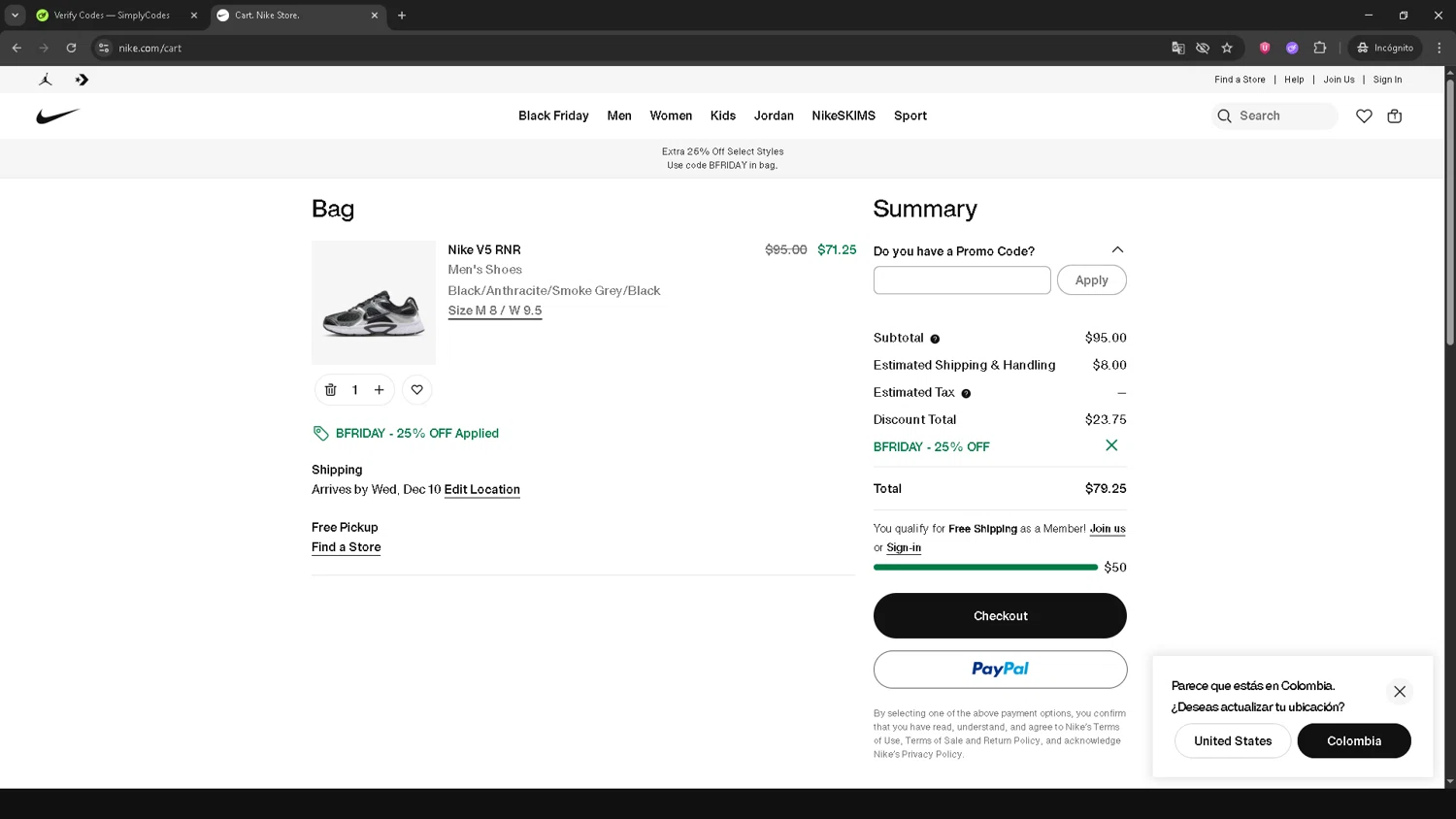The height and width of the screenshot is (819, 1456).
Task: Open Black Friday menu
Action: point(553,115)
